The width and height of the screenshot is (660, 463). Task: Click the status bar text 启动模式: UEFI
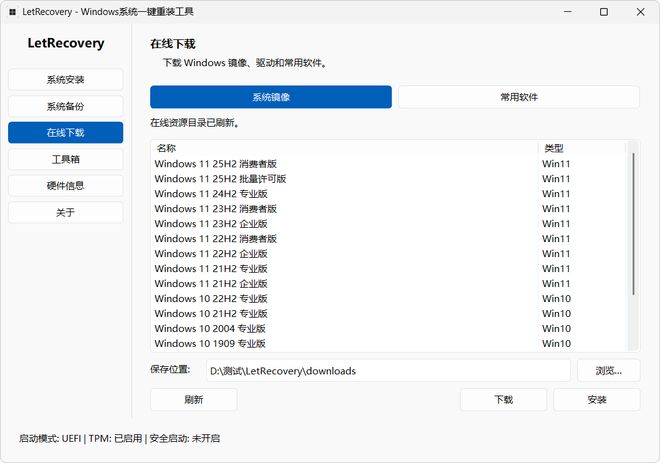(x=50, y=439)
